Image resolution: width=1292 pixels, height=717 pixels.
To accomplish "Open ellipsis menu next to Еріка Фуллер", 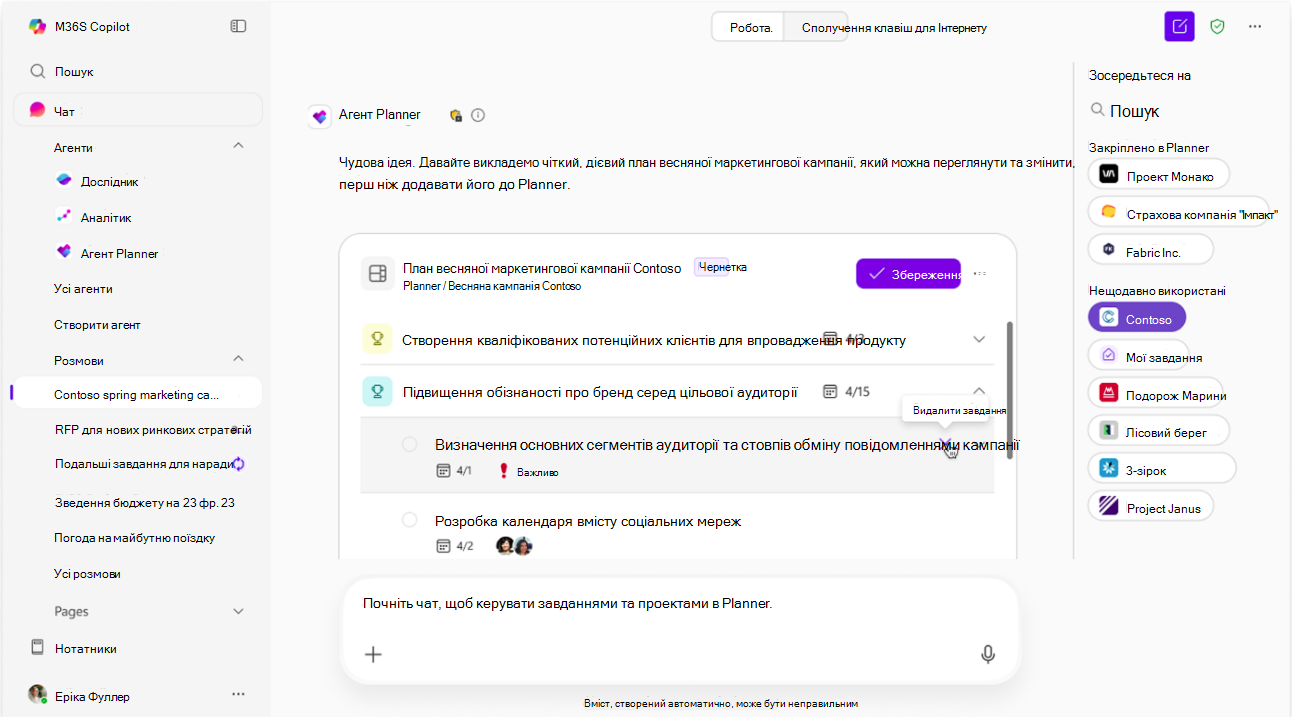I will (x=238, y=694).
